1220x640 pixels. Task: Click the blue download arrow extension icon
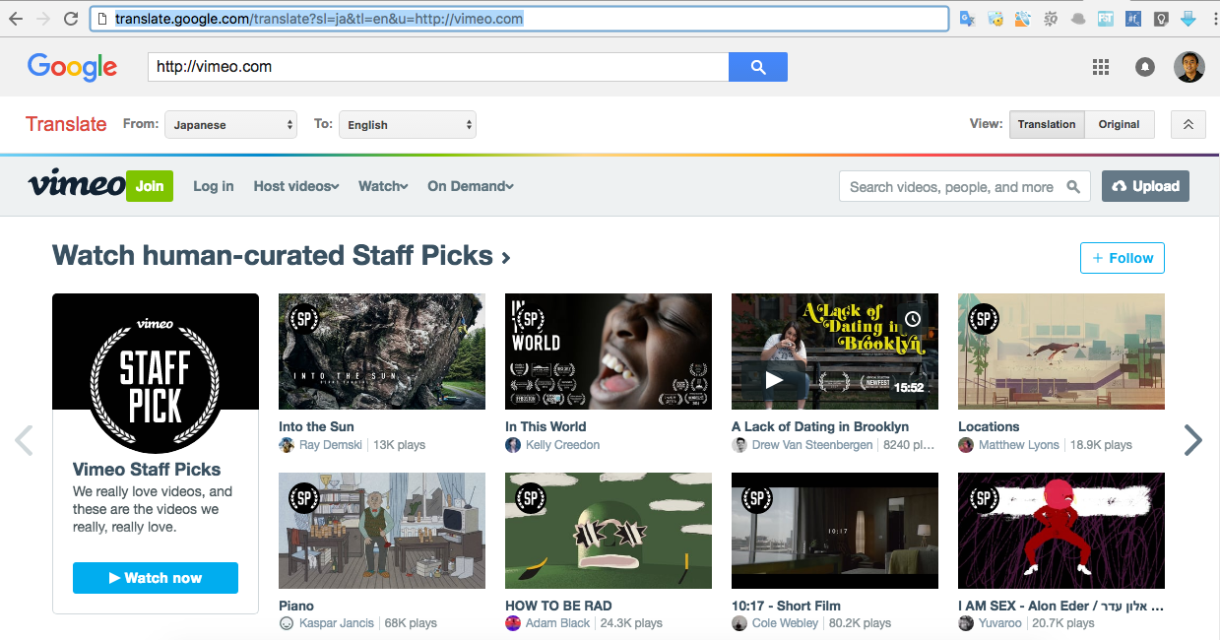(x=1188, y=18)
